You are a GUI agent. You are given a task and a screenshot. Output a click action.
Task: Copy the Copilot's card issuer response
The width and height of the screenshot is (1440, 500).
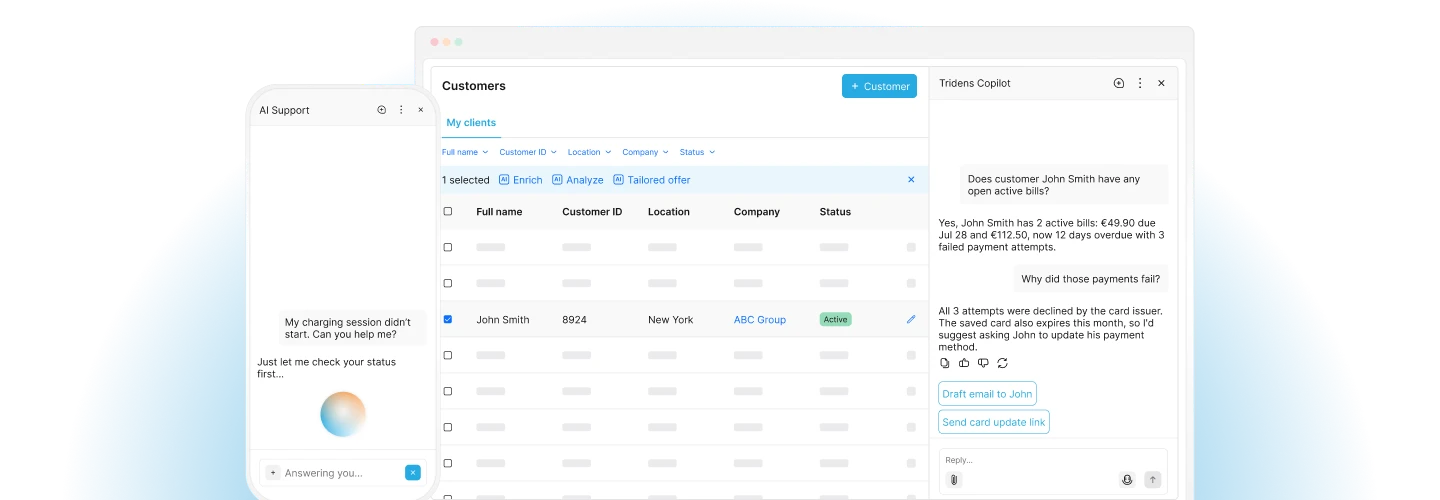945,363
